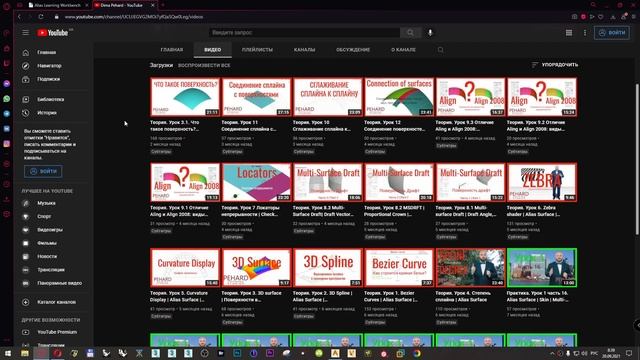This screenshot has height=360, width=640.
Task: Select the Видео channel tab
Action: pyautogui.click(x=213, y=50)
